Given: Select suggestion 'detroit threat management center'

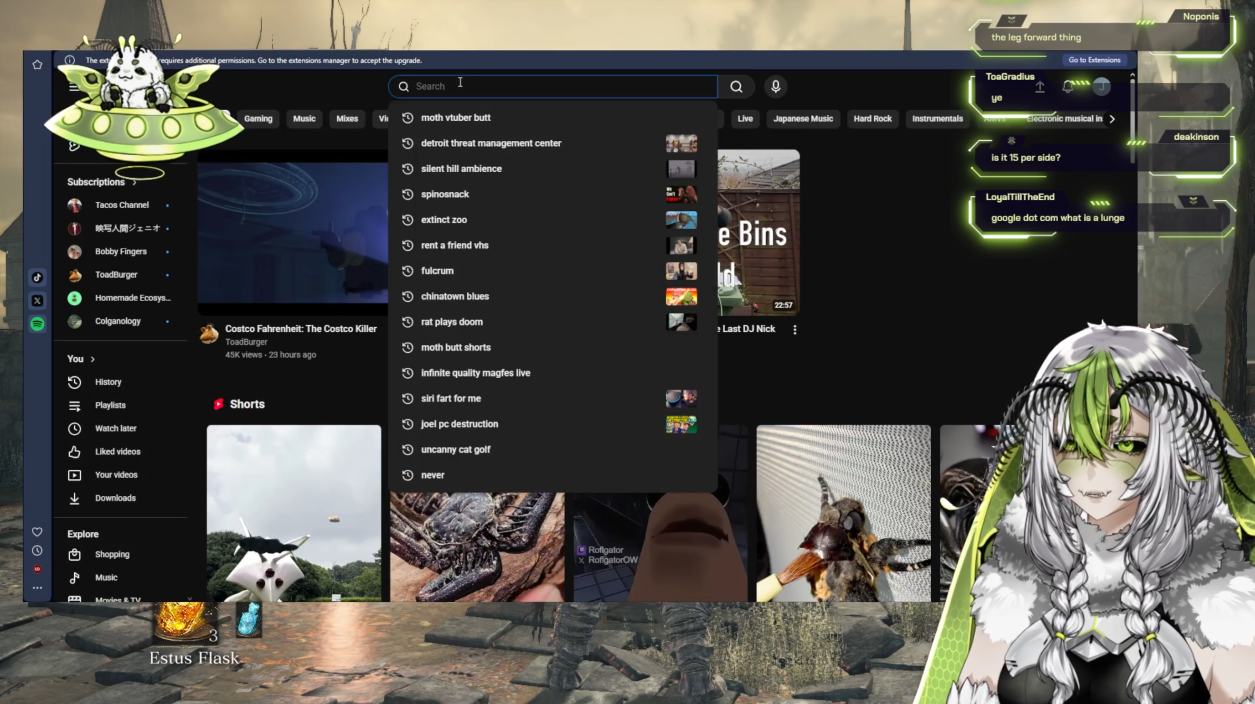Looking at the screenshot, I should pyautogui.click(x=553, y=143).
